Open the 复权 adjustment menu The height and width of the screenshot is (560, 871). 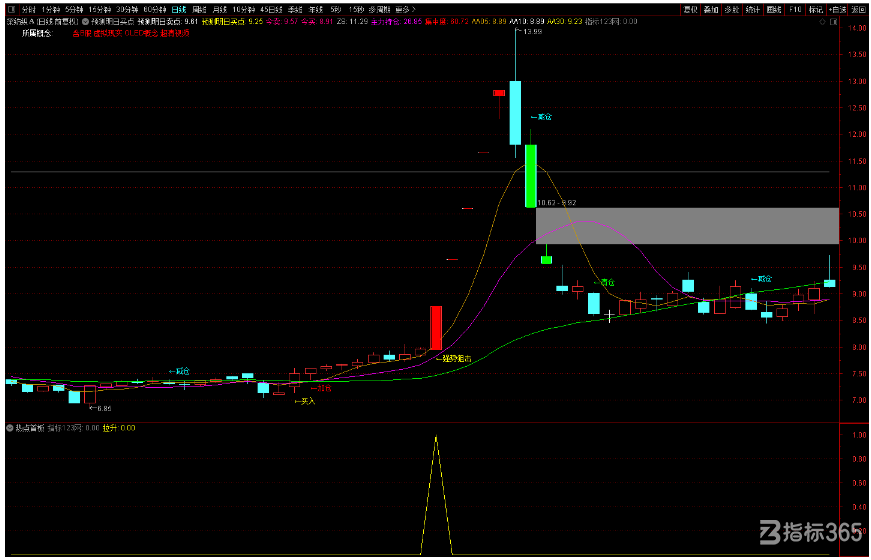point(690,9)
